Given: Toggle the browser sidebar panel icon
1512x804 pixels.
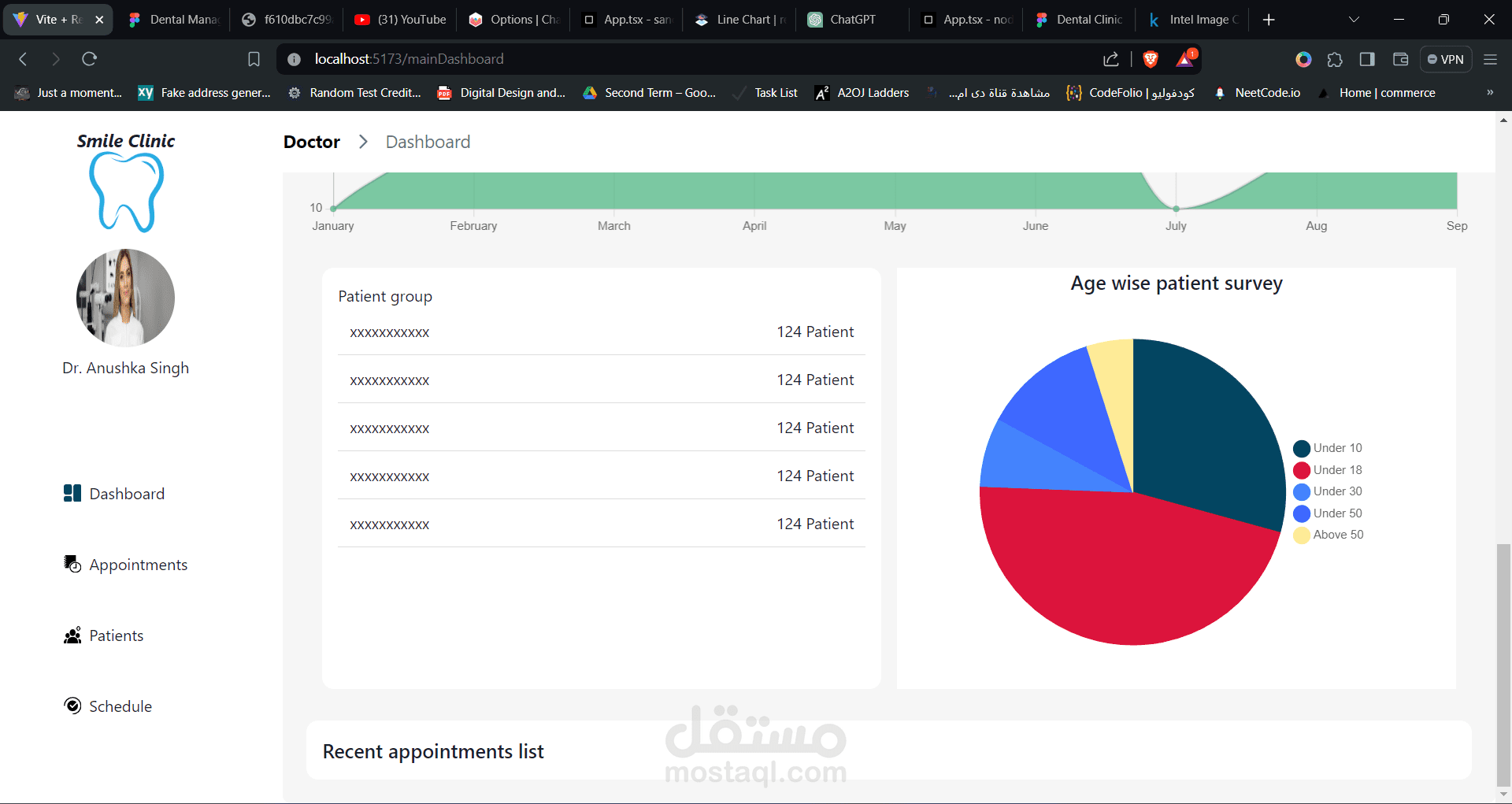Looking at the screenshot, I should pyautogui.click(x=1367, y=59).
